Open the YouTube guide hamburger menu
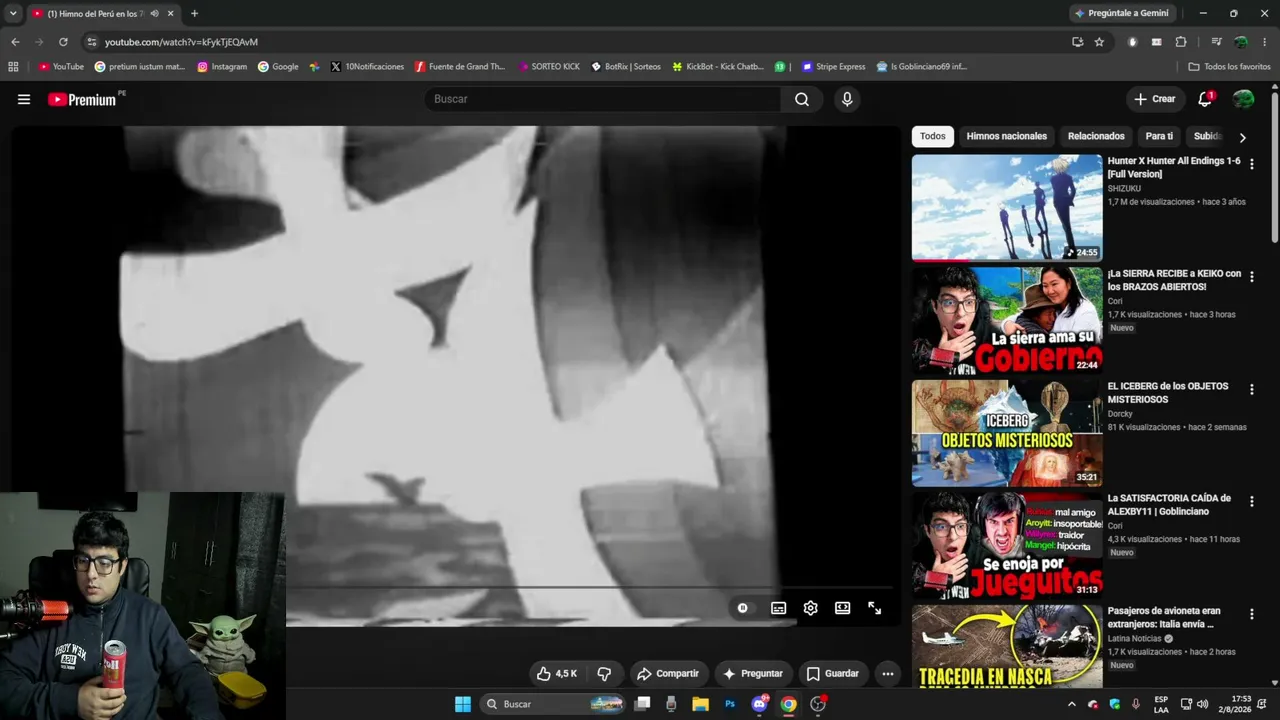 click(x=24, y=99)
